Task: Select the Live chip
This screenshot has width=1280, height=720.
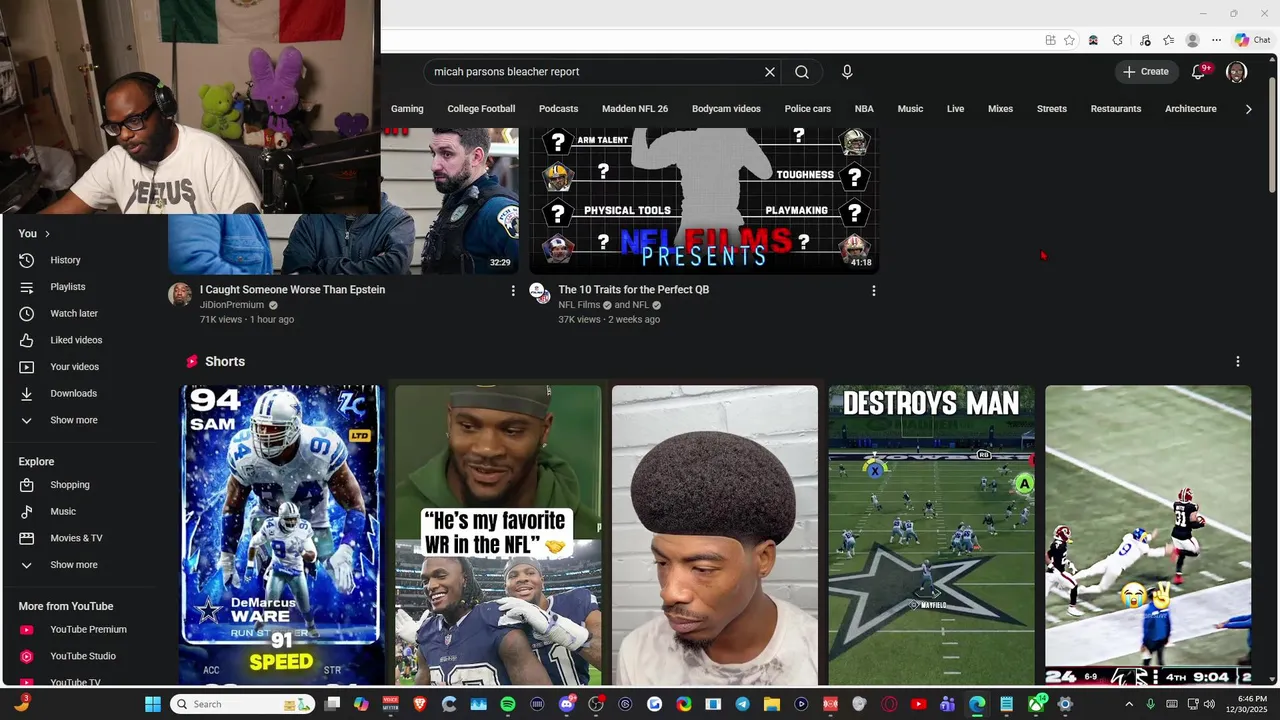Action: point(956,109)
